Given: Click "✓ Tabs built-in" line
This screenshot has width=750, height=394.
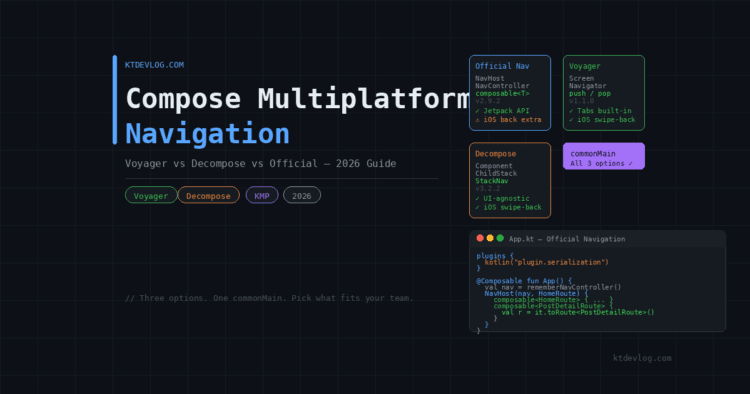Looking at the screenshot, I should coord(600,110).
